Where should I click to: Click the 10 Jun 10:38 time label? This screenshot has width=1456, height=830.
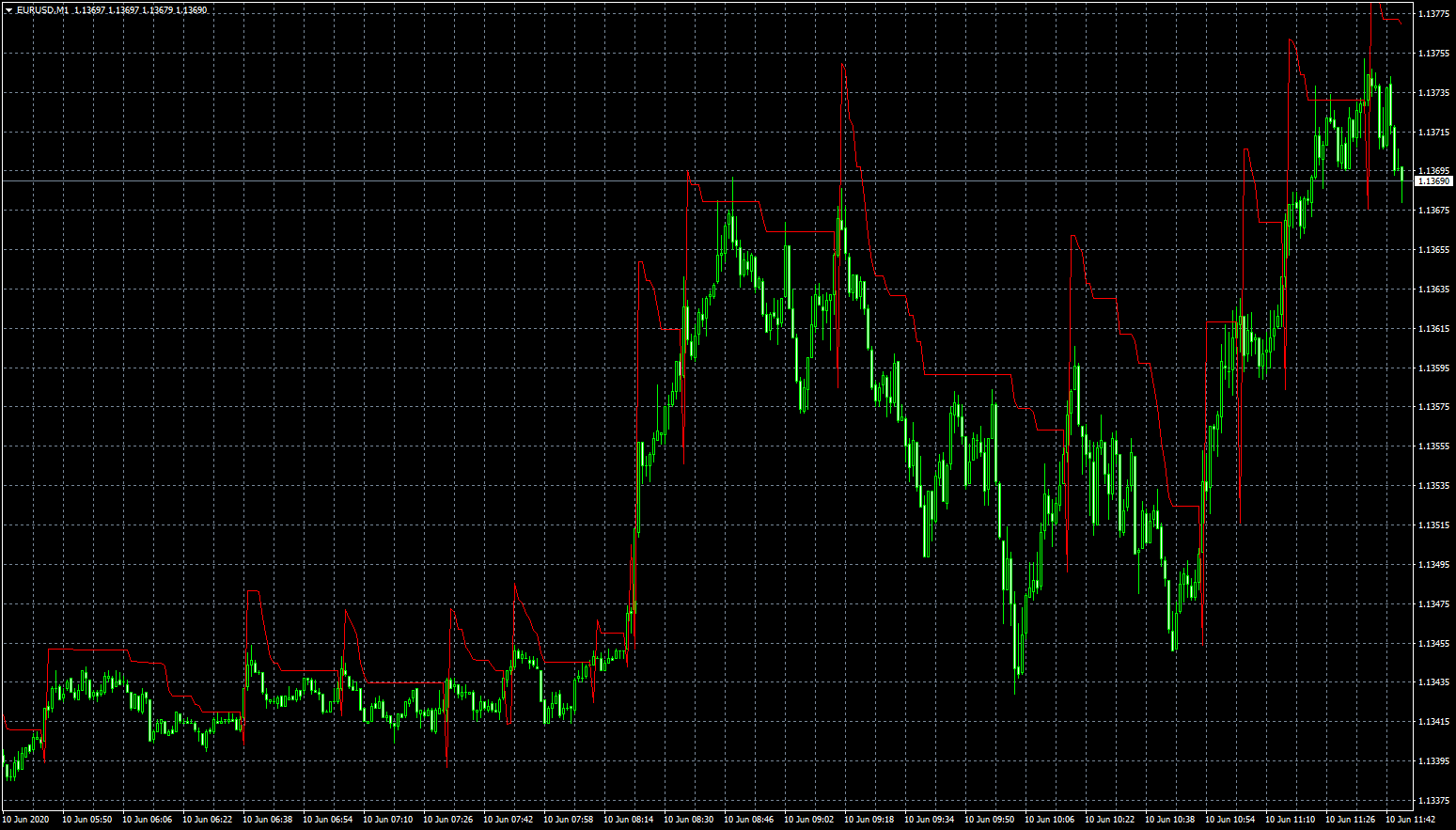[x=1169, y=820]
